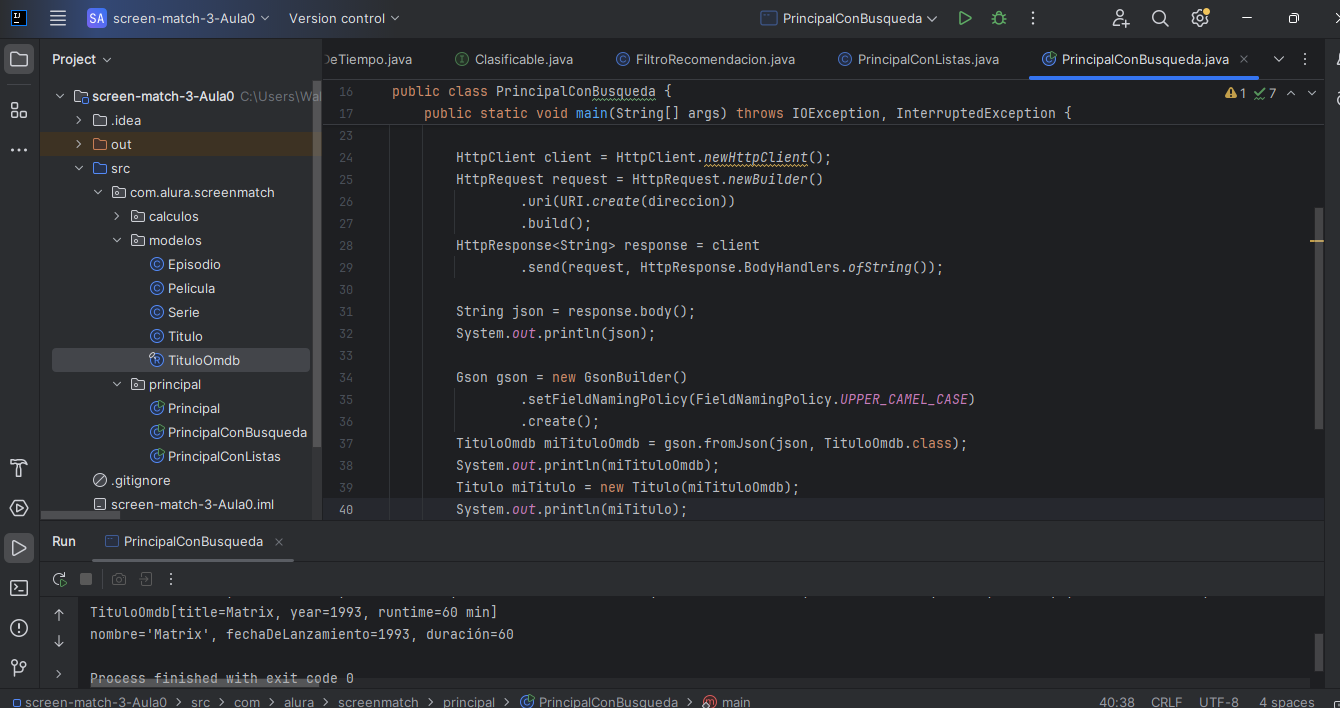Collapse the modelos package
Viewport: 1340px width, 708px height.
pos(117,240)
